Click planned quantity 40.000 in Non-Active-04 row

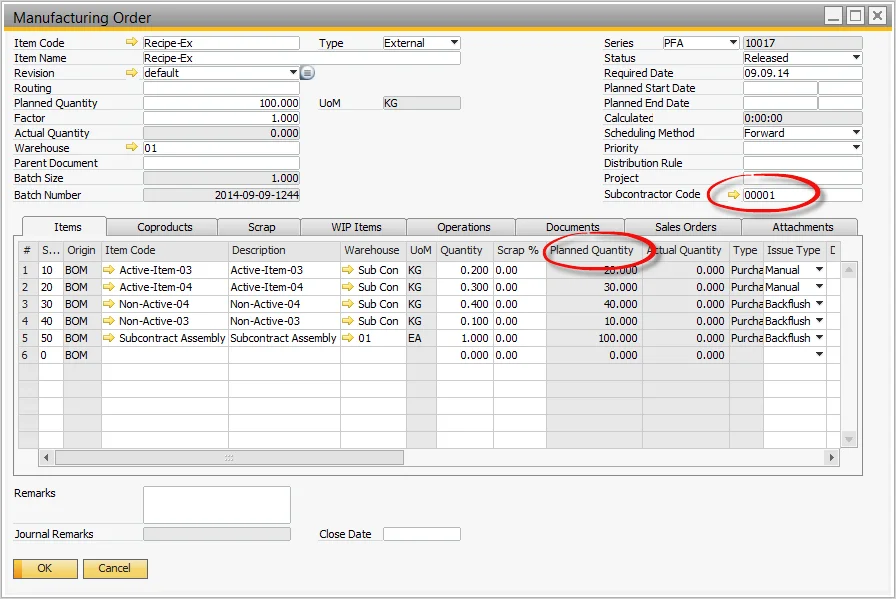coord(594,304)
